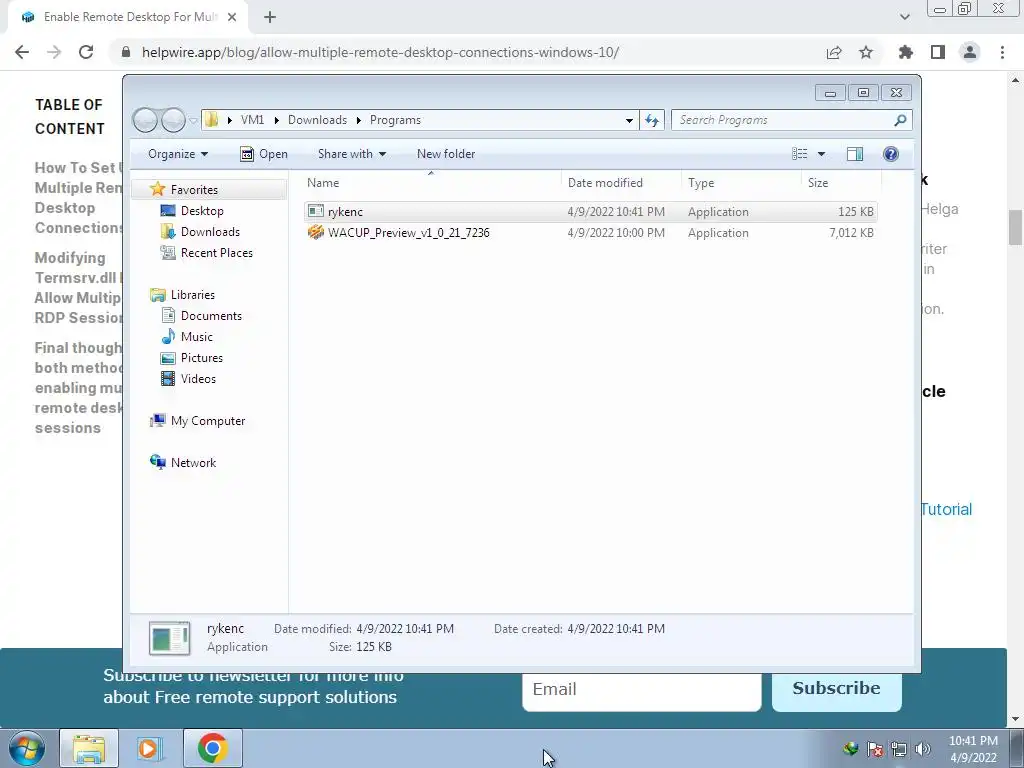Open Music library
The height and width of the screenshot is (768, 1024).
pyautogui.click(x=196, y=336)
